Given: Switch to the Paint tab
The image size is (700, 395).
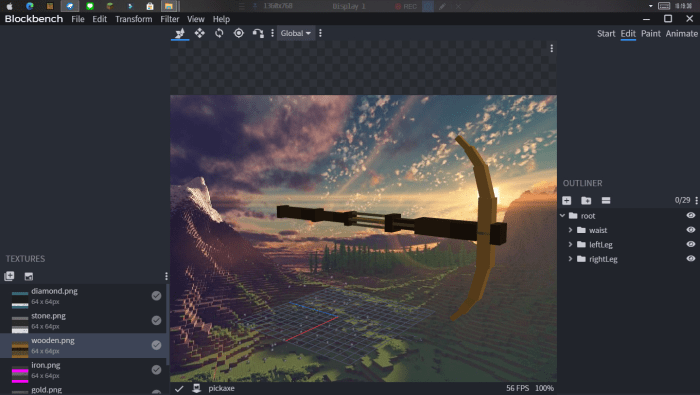Looking at the screenshot, I should (650, 33).
